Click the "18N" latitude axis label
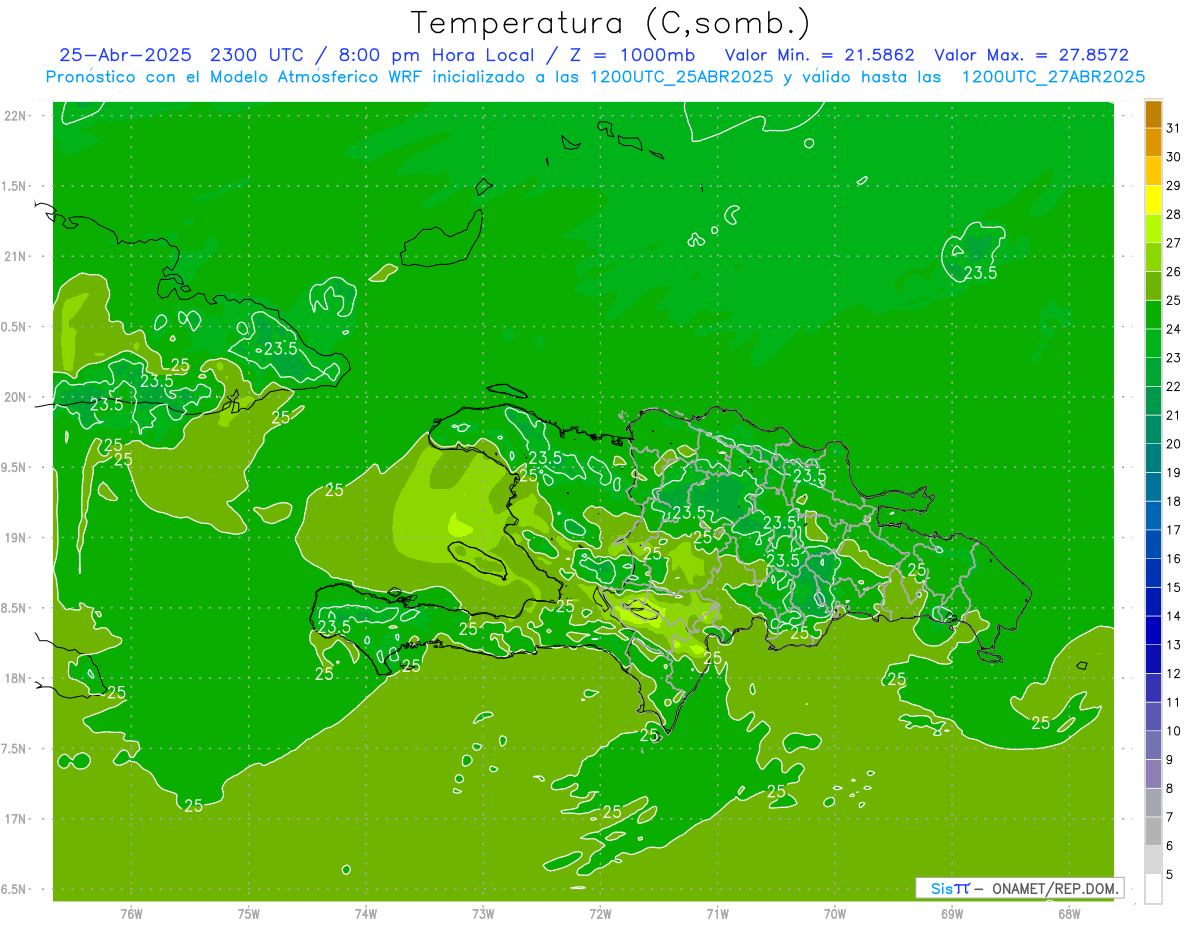This screenshot has height=927, width=1200. coord(16,678)
